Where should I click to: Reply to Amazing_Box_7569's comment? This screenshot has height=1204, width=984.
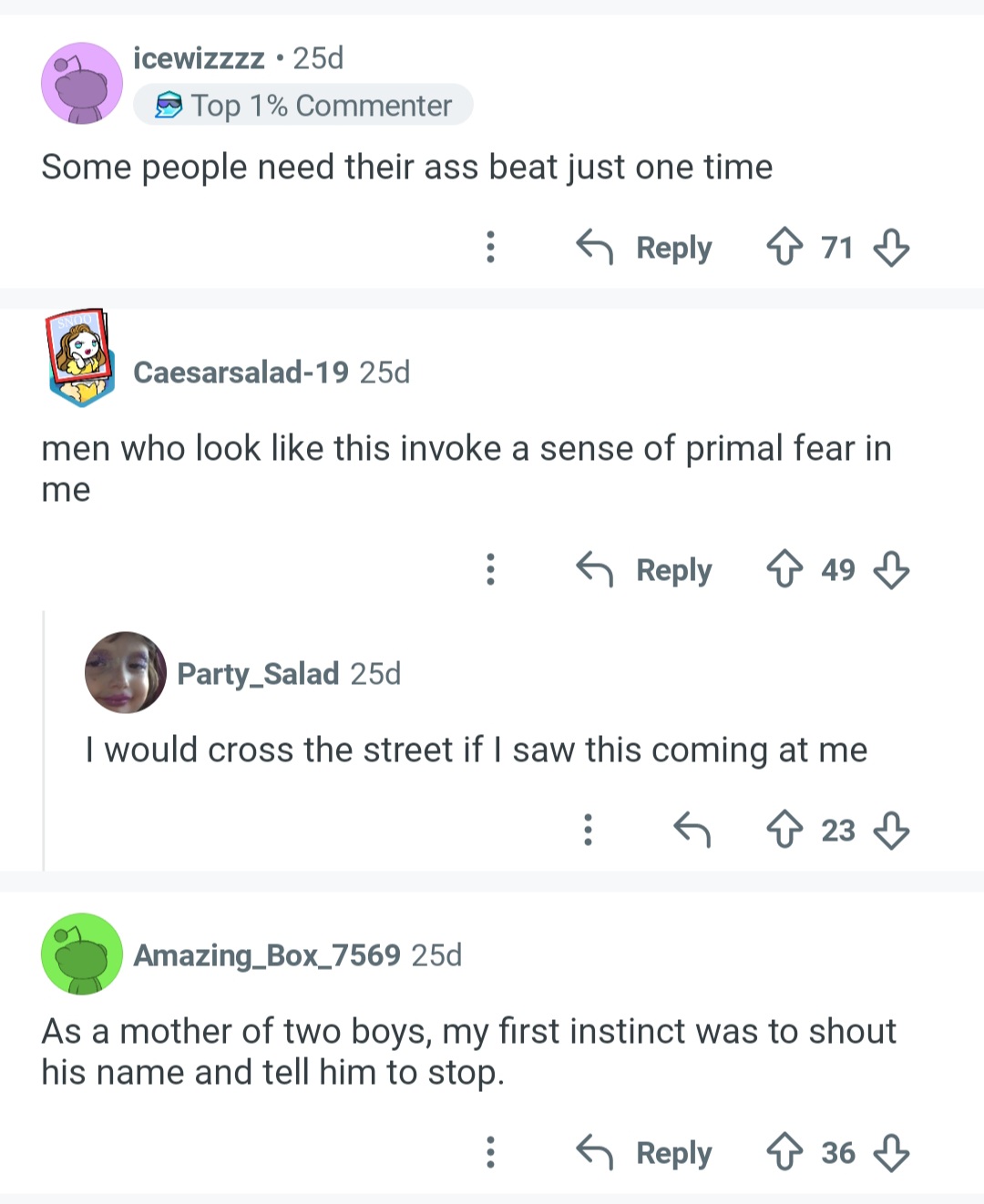tap(644, 1152)
